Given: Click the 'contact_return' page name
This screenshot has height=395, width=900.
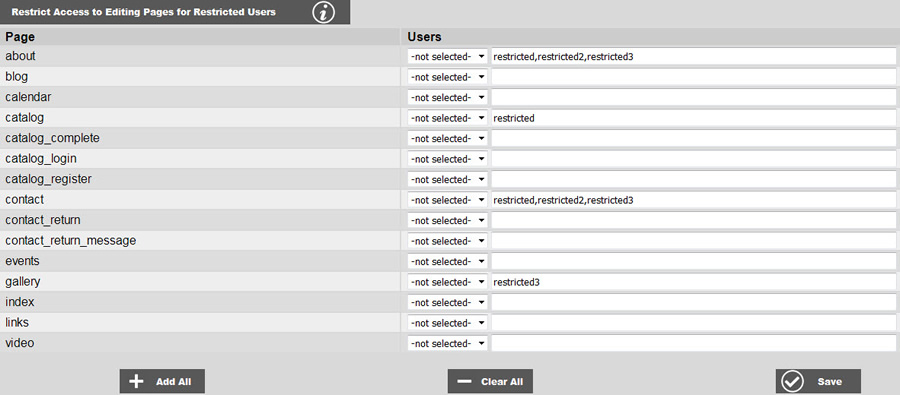Looking at the screenshot, I should pos(42,220).
